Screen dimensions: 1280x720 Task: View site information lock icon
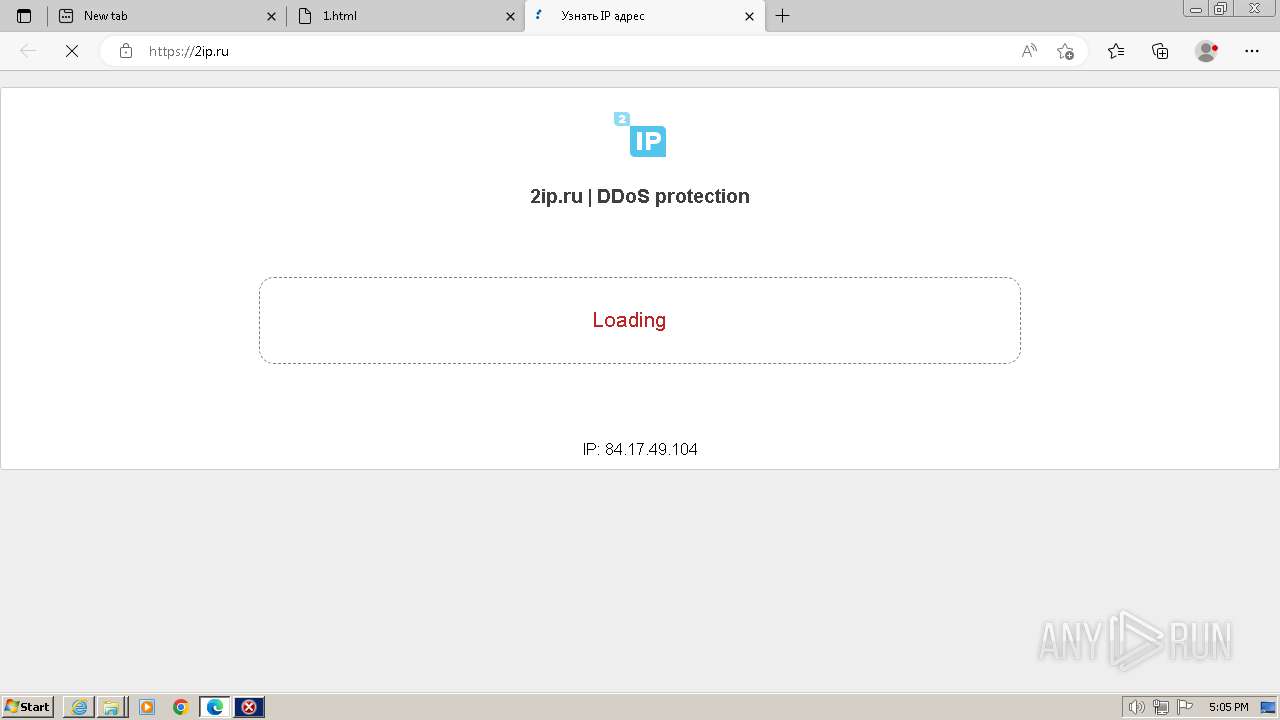click(x=126, y=51)
